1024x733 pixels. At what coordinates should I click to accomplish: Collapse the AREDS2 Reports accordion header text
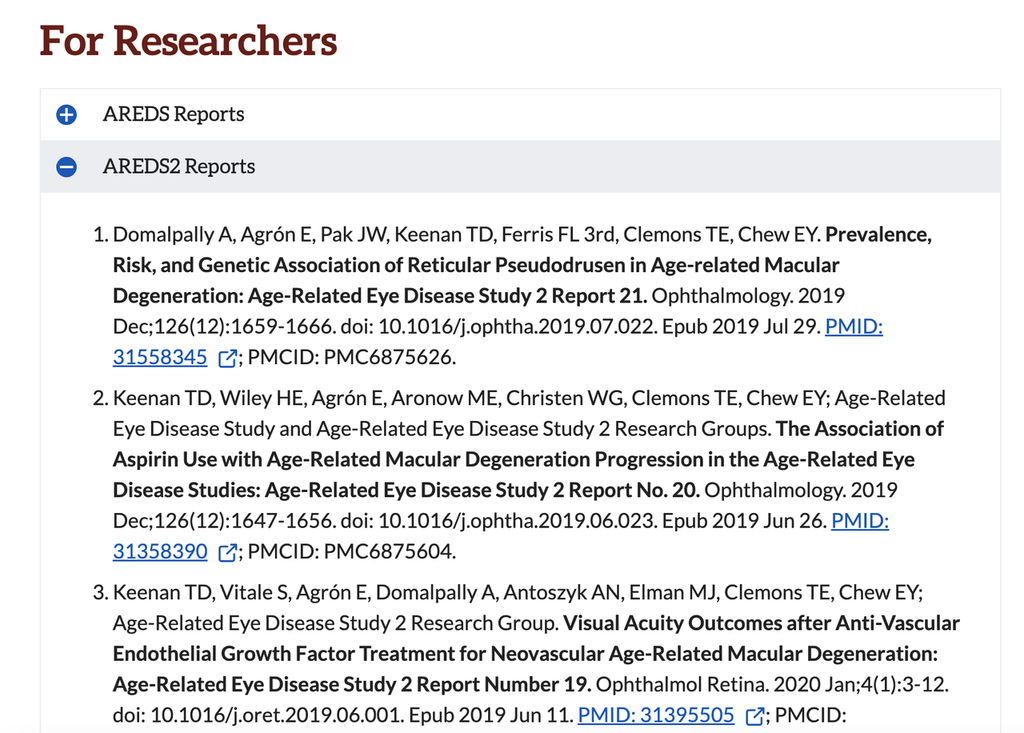[x=179, y=166]
